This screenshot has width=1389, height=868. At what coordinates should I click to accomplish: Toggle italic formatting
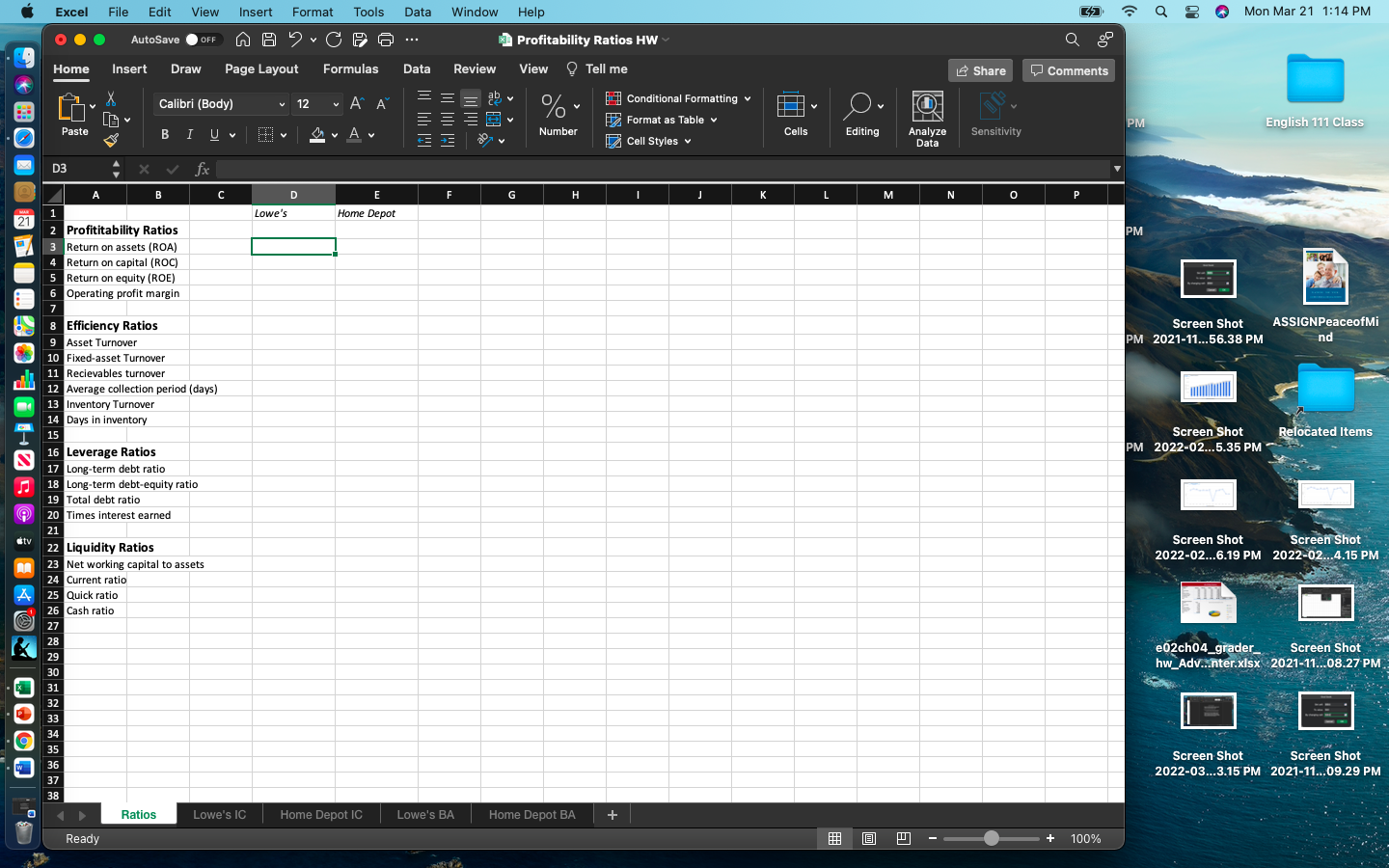point(189,134)
